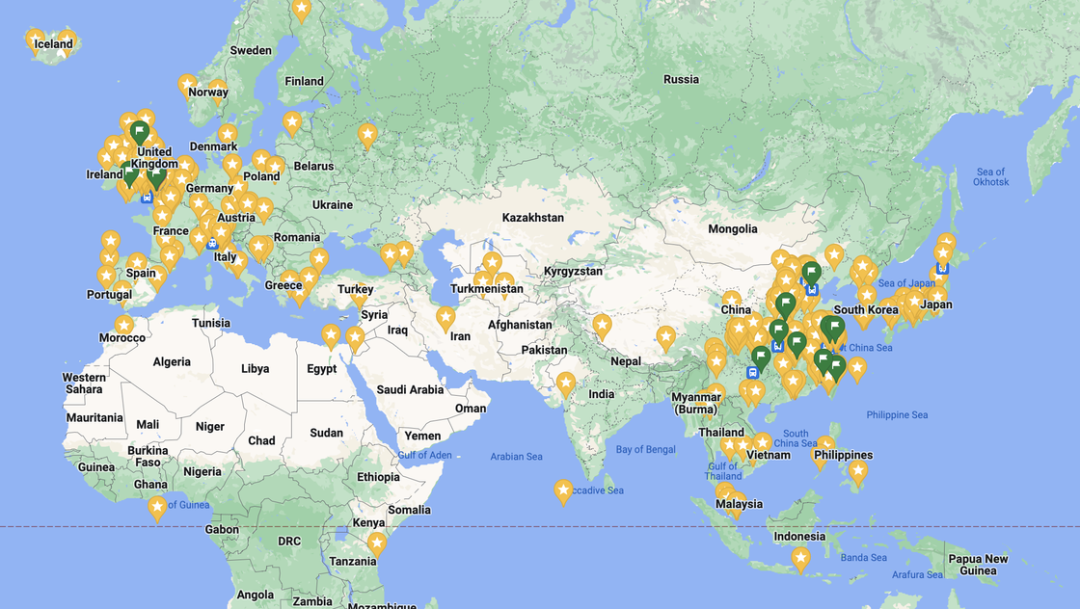1080x609 pixels.
Task: Select the Kazakhstan country label
Action: click(533, 218)
